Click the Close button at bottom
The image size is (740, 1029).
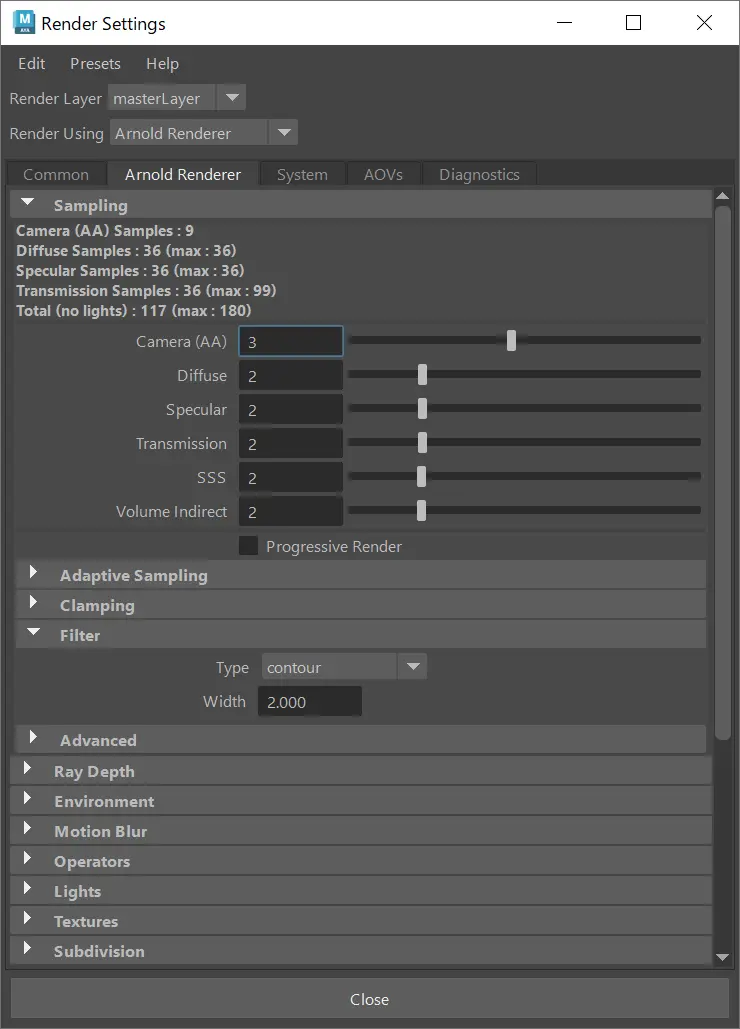[x=370, y=999]
